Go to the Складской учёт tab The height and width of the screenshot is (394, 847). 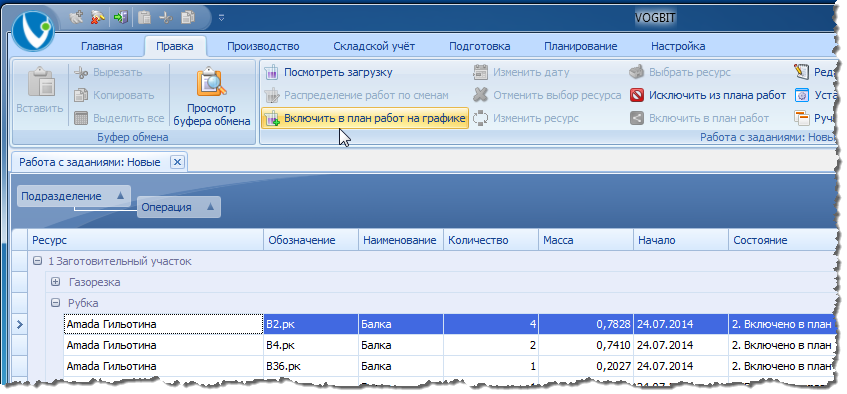tap(374, 46)
